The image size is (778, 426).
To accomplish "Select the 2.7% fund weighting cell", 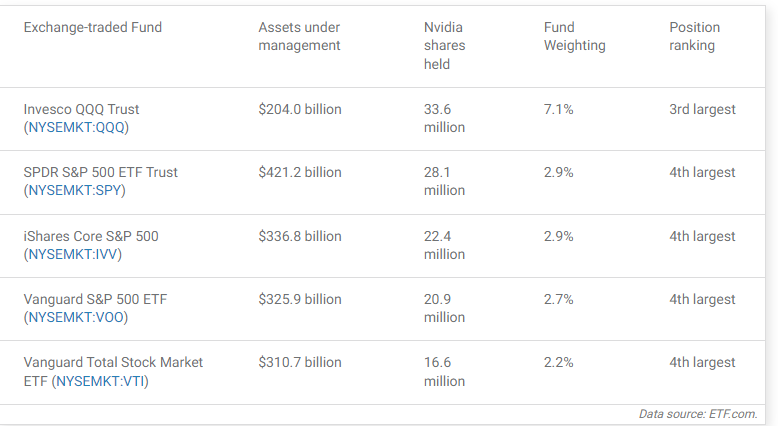I will point(558,299).
